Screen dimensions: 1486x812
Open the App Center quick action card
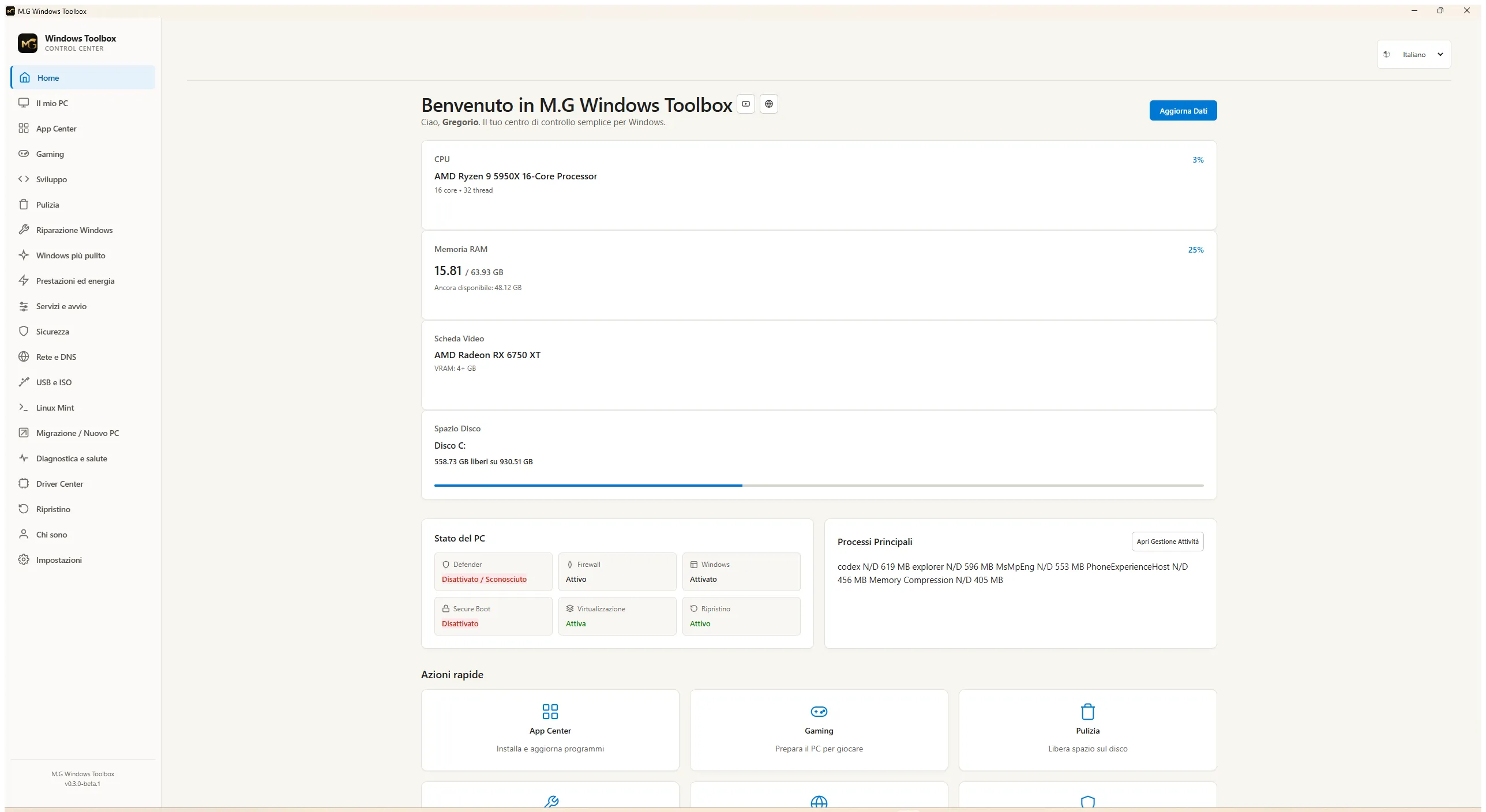coord(550,730)
